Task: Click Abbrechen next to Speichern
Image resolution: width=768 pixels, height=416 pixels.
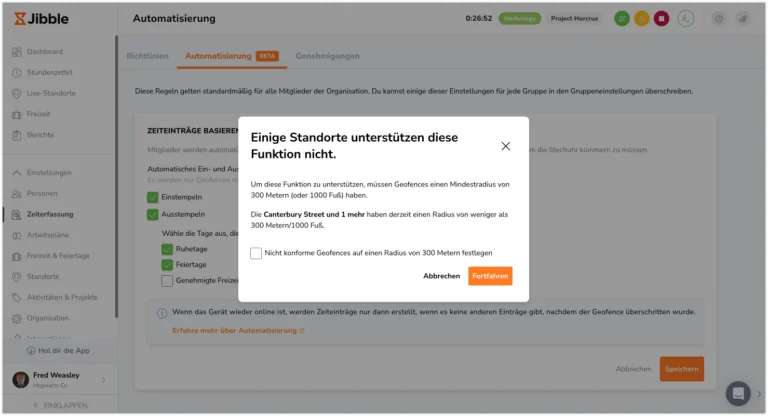Action: pos(633,369)
